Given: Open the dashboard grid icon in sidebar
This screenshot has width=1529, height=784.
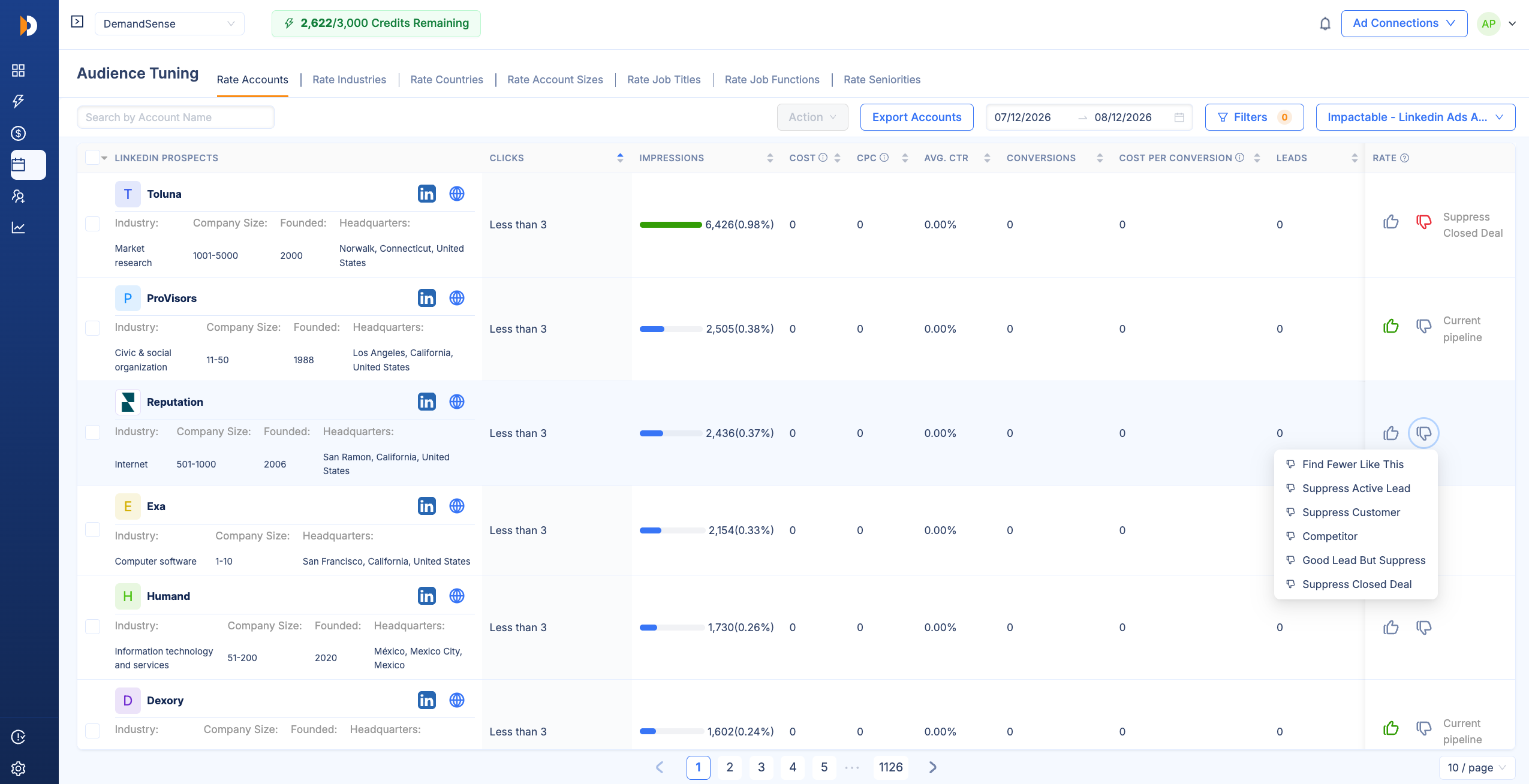Looking at the screenshot, I should coord(19,71).
